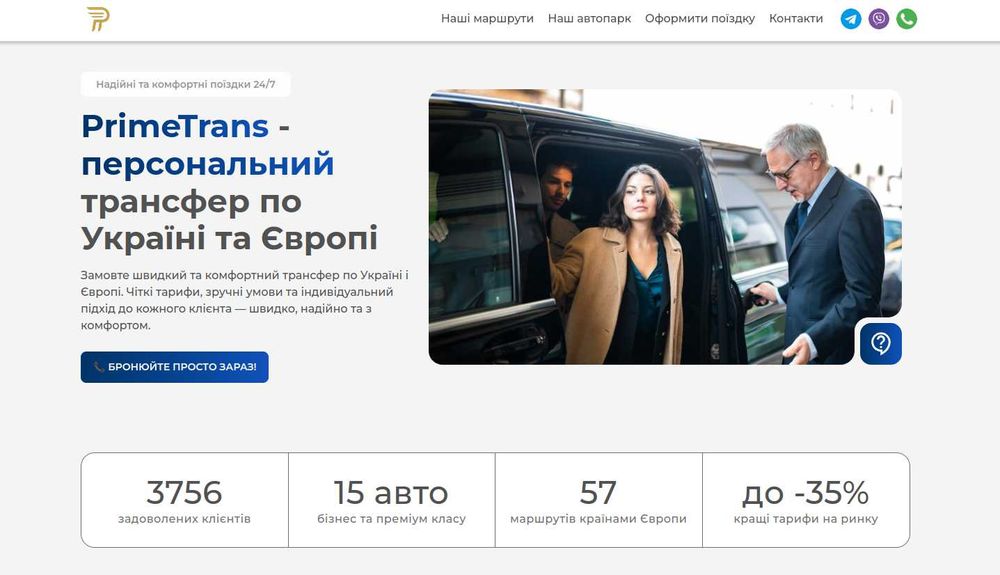
Task: Click the green phone call icon
Action: [907, 18]
